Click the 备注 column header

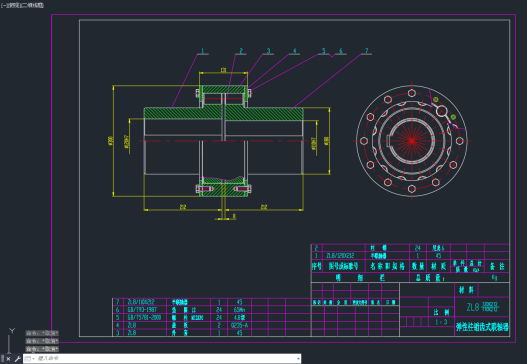[x=497, y=267]
